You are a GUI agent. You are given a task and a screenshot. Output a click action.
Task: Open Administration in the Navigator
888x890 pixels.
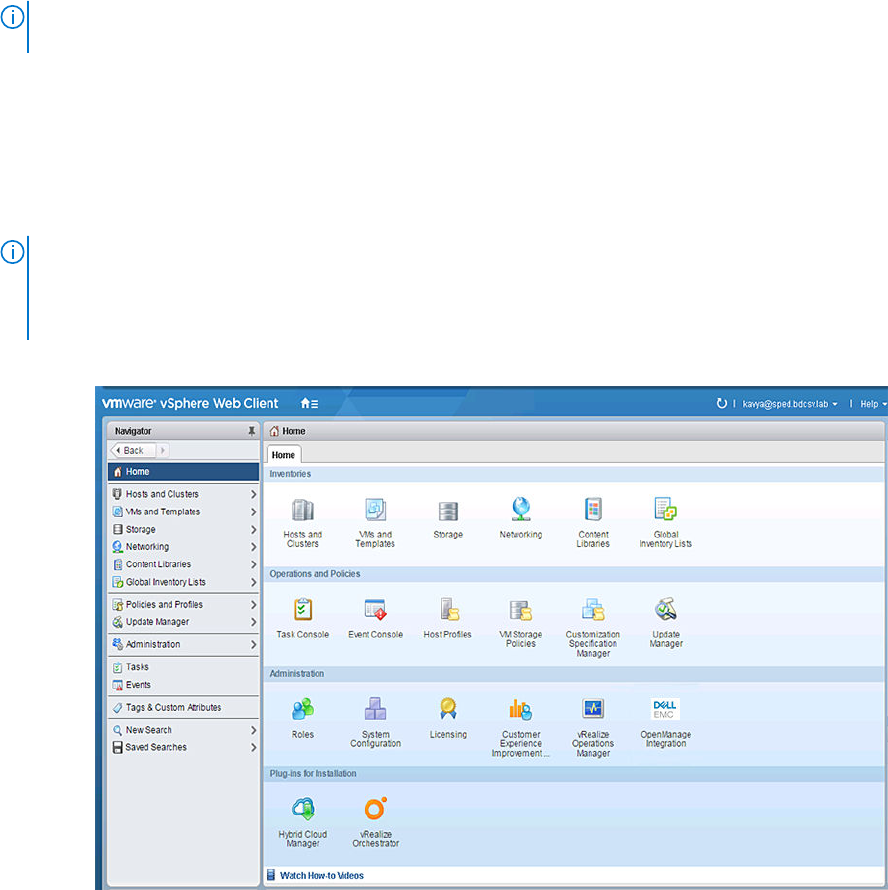click(183, 644)
